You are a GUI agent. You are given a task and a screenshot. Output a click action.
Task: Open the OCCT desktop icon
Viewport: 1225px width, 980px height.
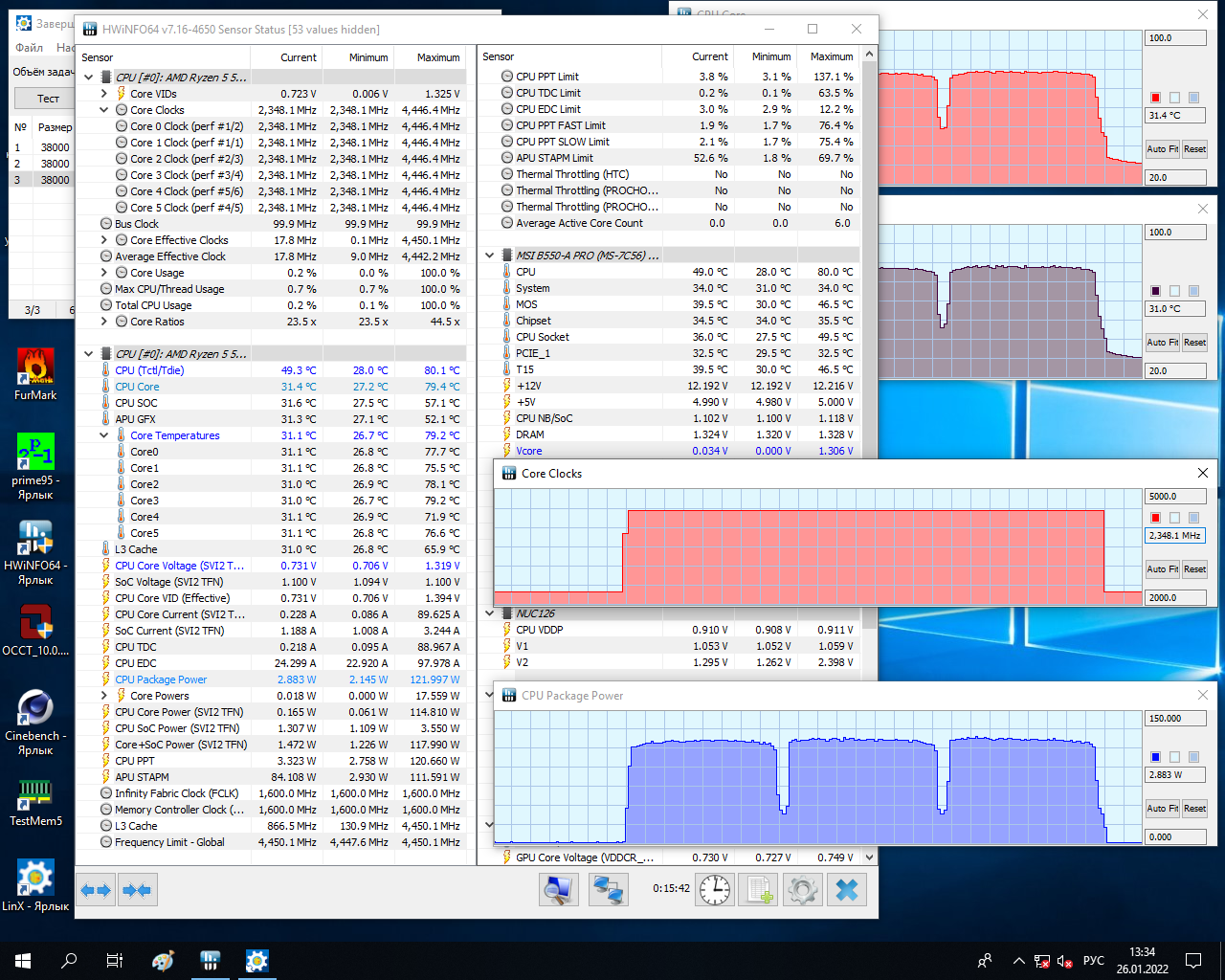pyautogui.click(x=35, y=631)
